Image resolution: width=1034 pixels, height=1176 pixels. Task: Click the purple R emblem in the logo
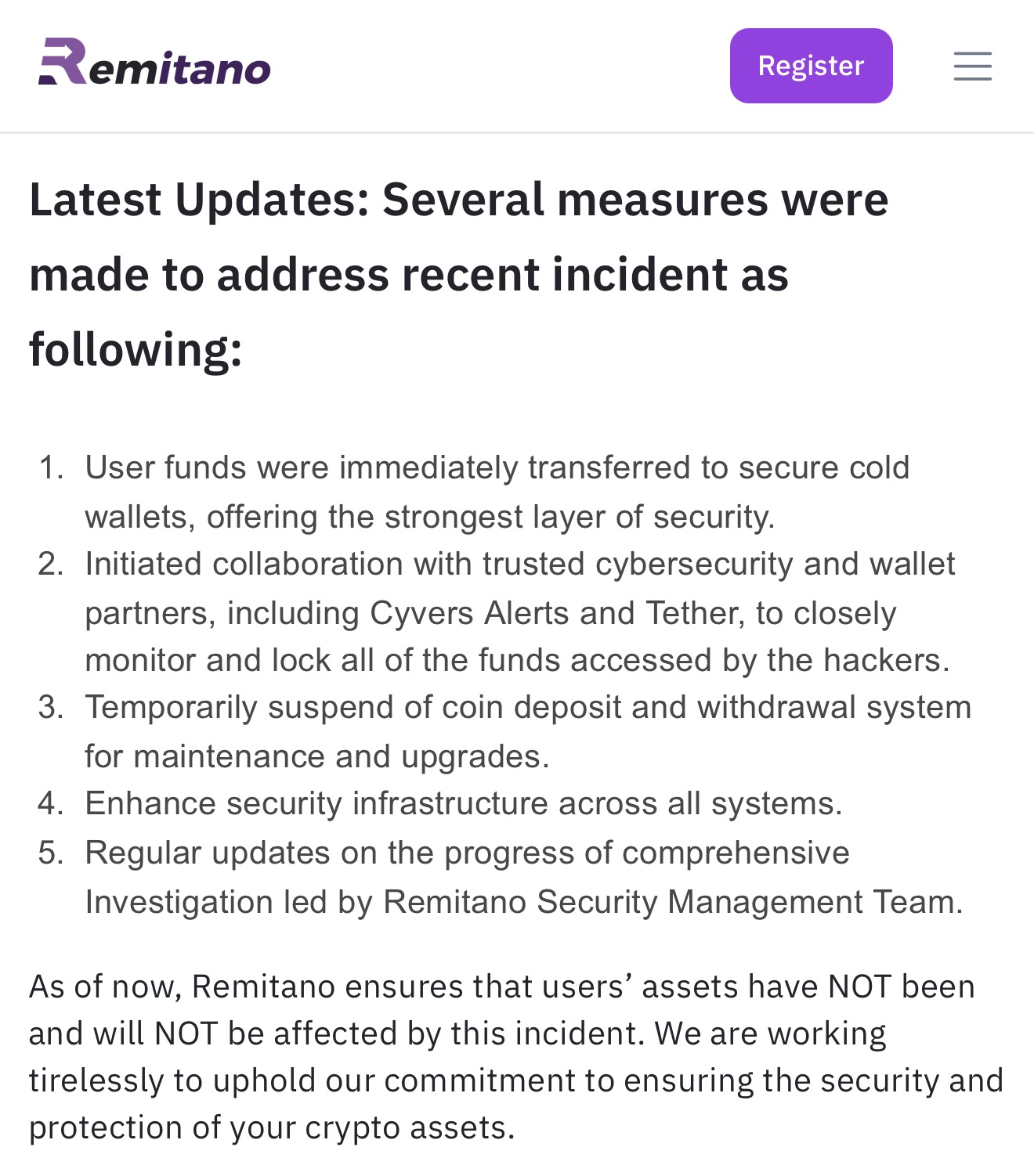click(x=63, y=61)
